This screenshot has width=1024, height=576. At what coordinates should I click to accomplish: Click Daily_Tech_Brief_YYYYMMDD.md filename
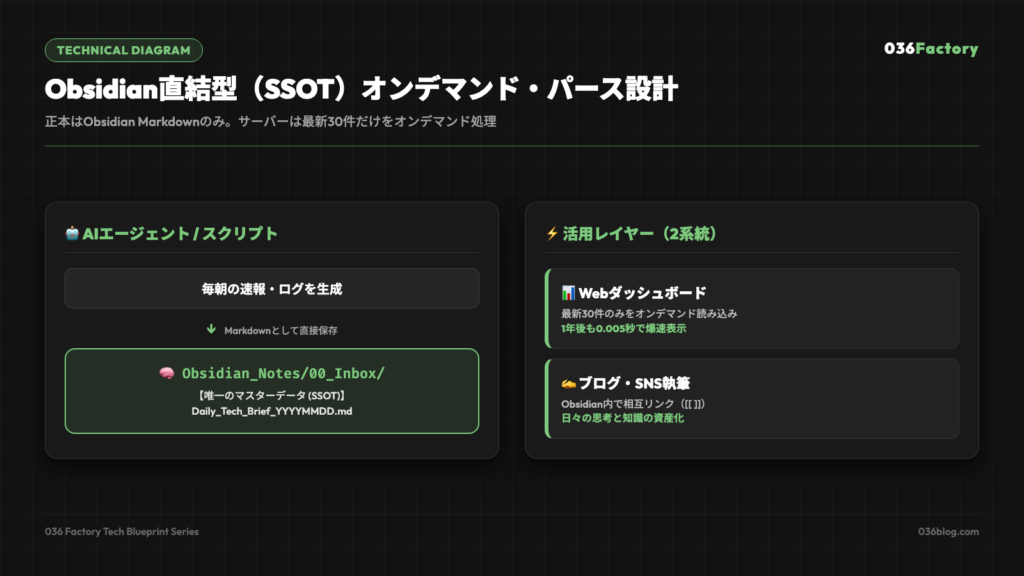click(x=272, y=411)
